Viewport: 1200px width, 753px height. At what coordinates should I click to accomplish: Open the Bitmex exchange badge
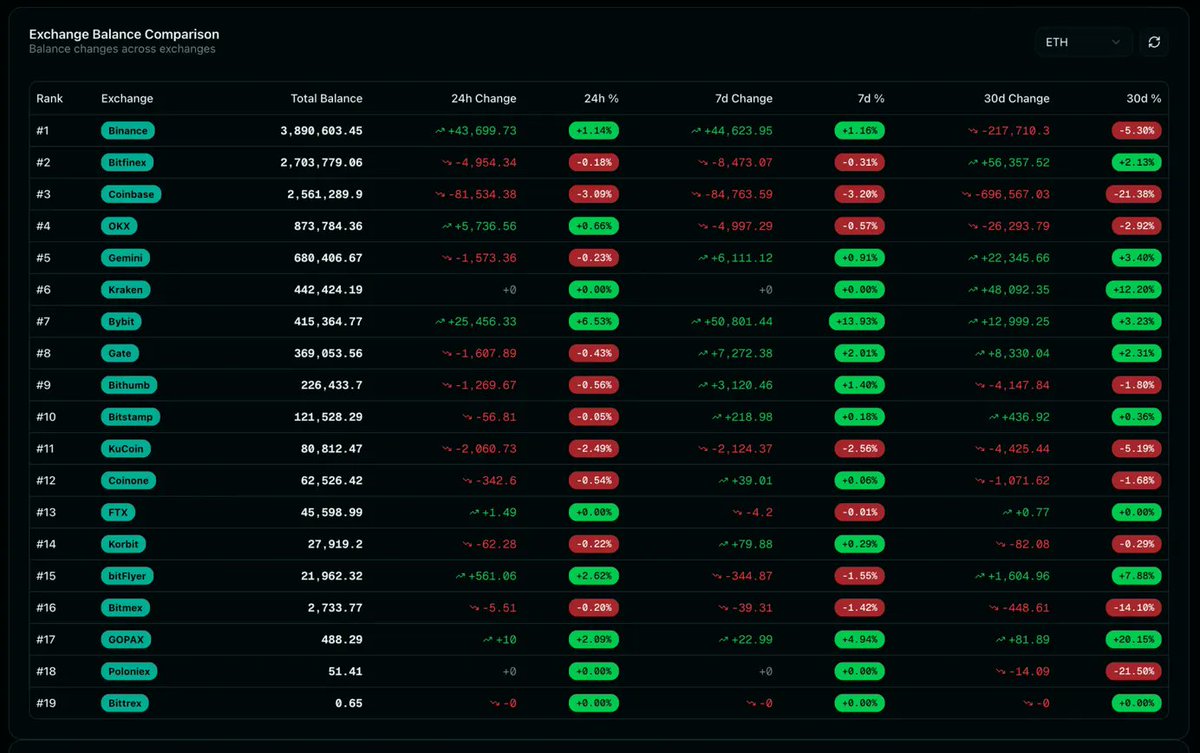click(125, 608)
